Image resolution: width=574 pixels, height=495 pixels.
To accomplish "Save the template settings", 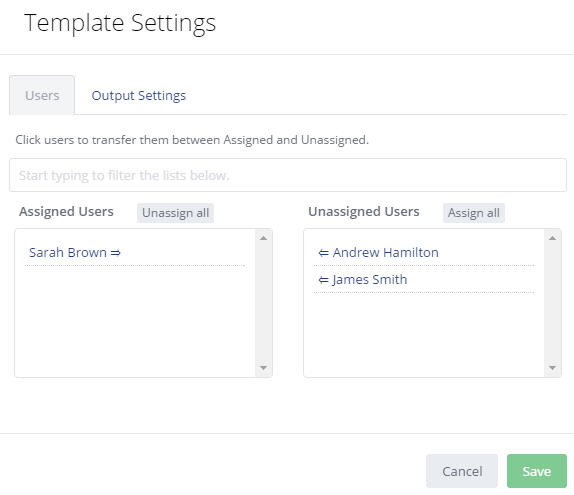I will click(537, 471).
